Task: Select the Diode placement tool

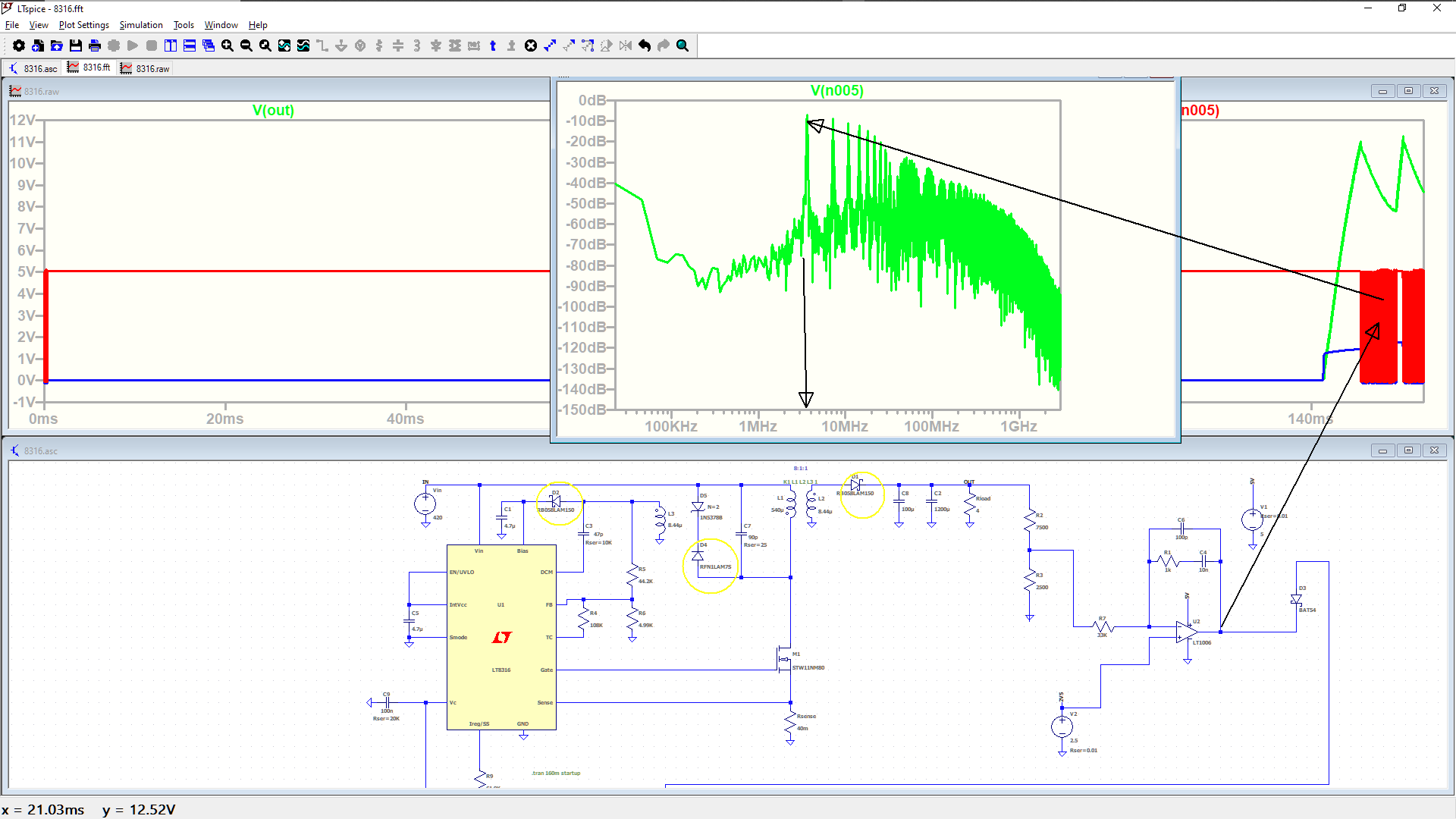Action: click(x=436, y=45)
